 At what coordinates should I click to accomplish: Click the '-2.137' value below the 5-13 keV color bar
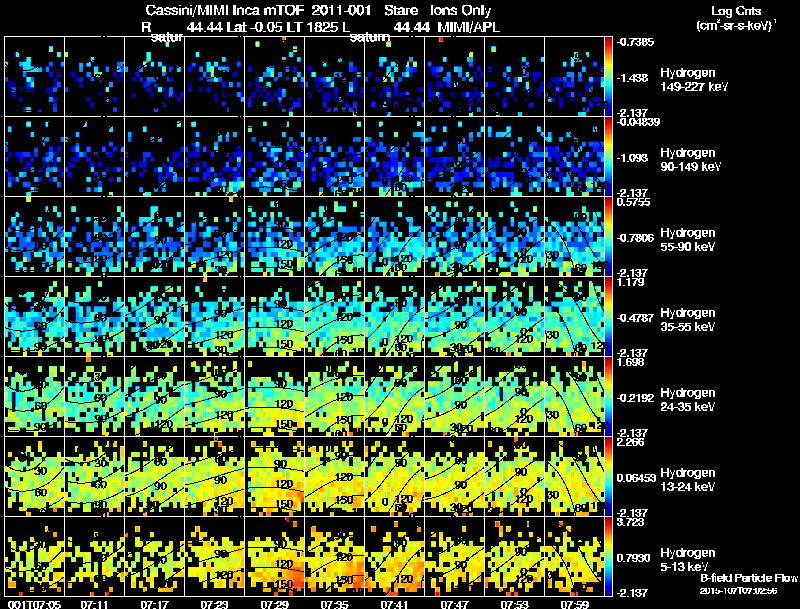click(x=632, y=593)
